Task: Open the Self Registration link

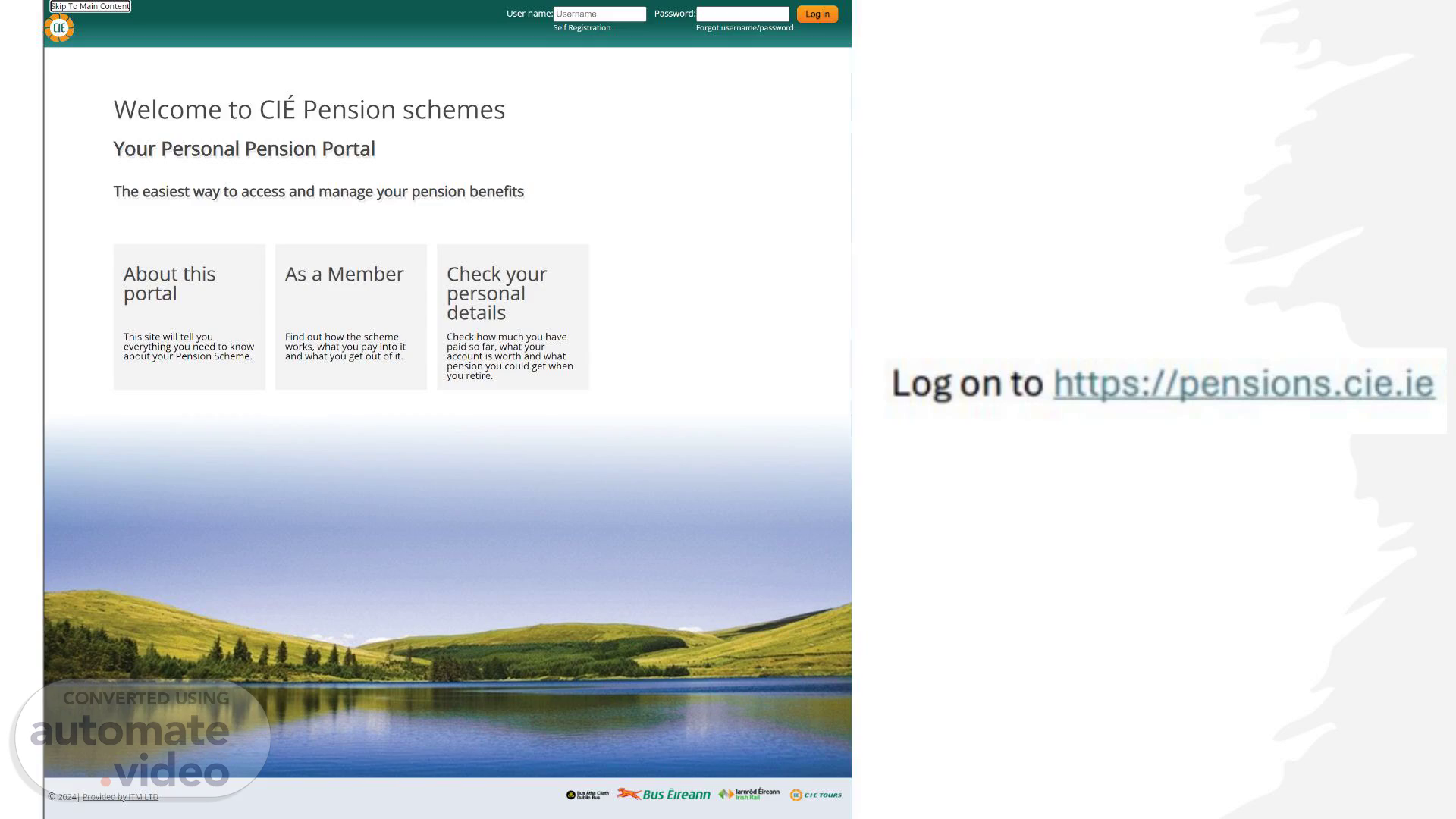Action: 582,27
